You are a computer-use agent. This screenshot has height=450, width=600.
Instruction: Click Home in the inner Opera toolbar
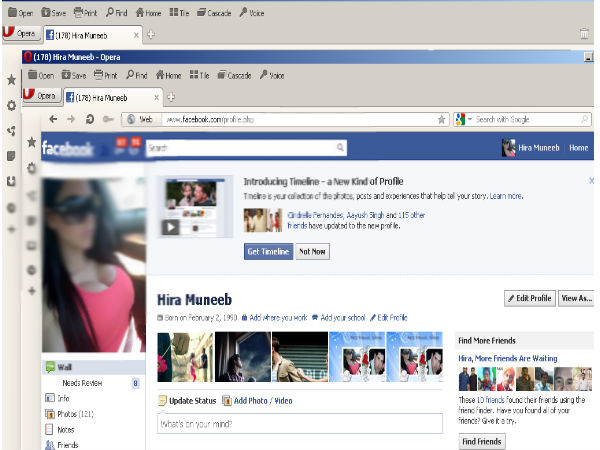pyautogui.click(x=169, y=75)
